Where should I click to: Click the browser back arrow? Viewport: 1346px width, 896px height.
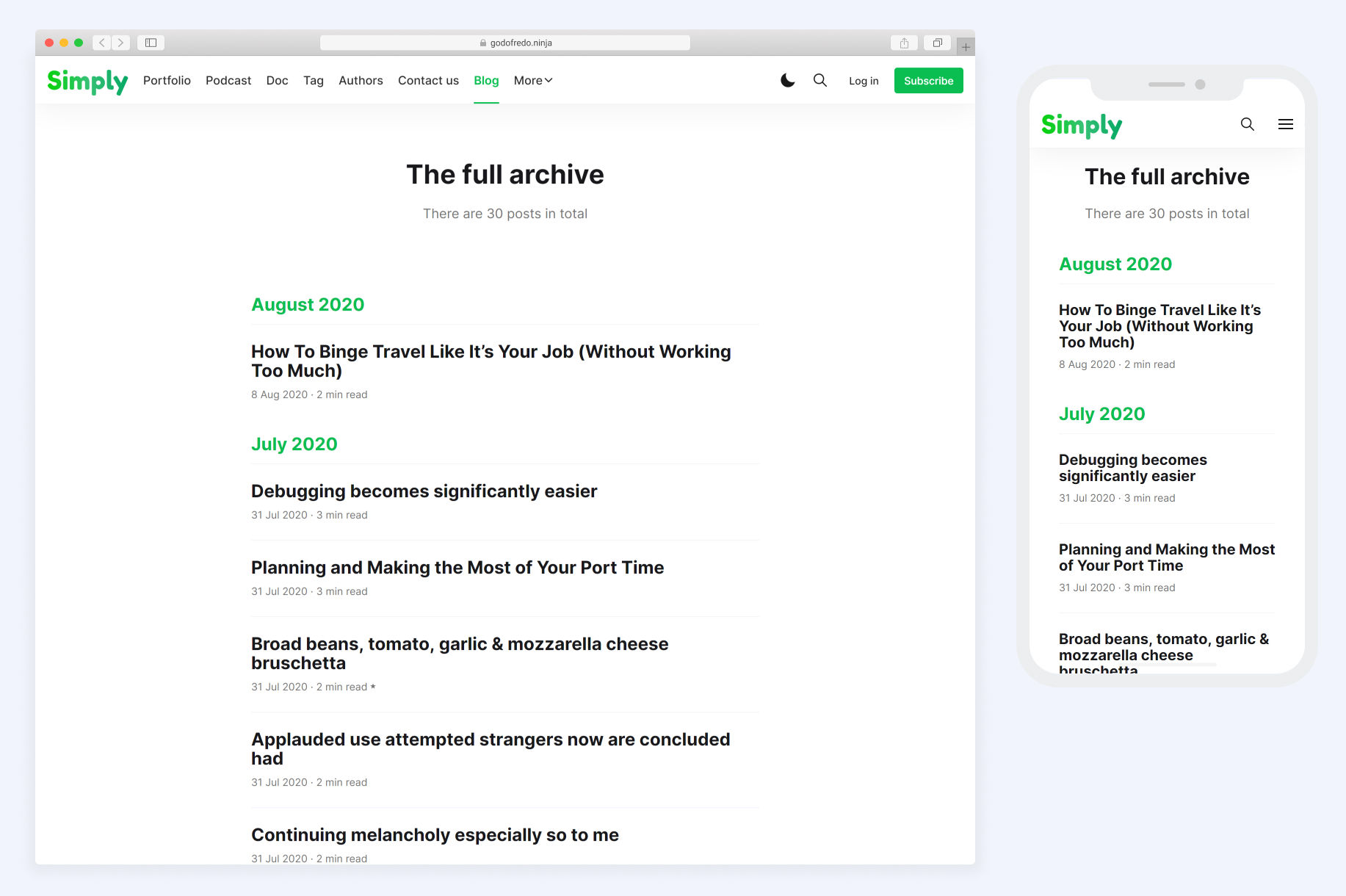(102, 43)
